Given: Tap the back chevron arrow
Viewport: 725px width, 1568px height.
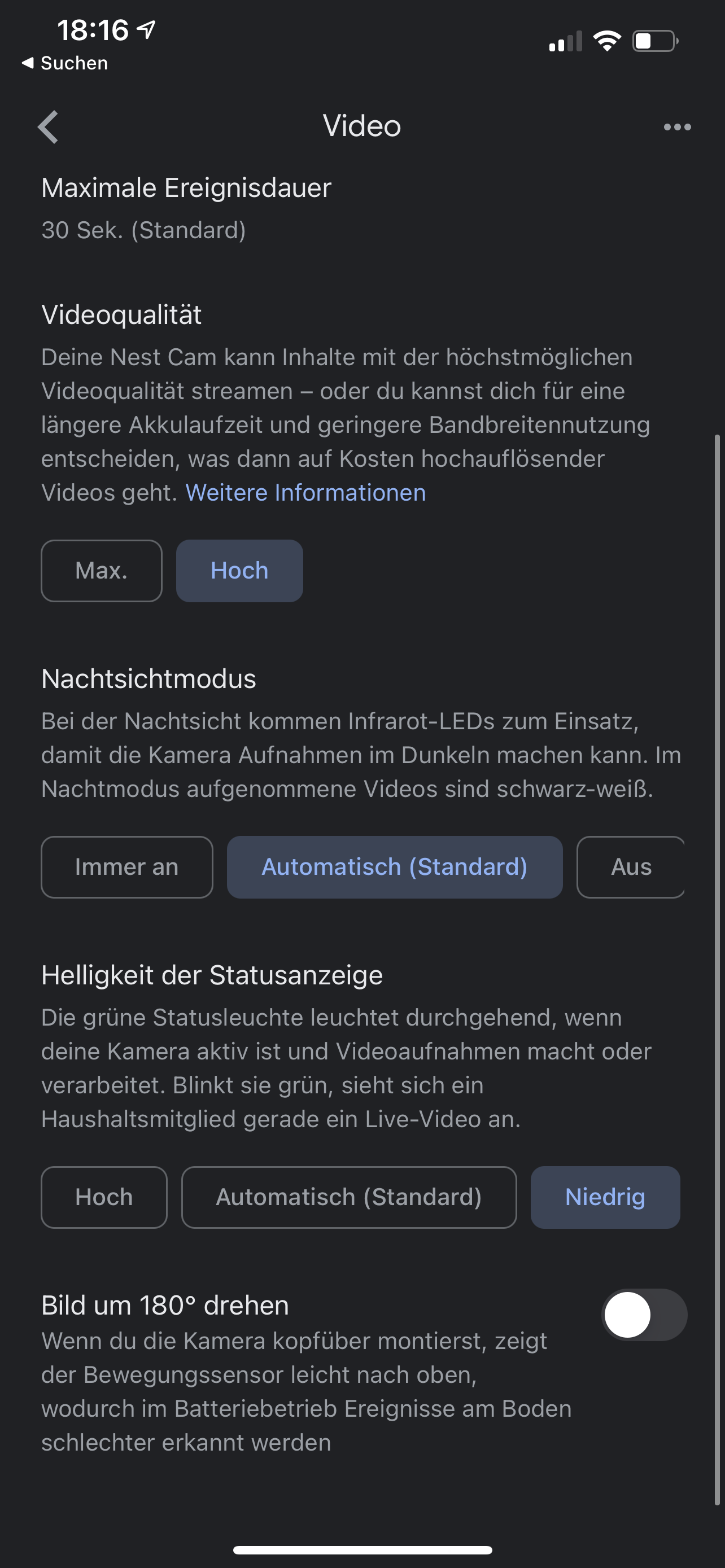Looking at the screenshot, I should [48, 127].
